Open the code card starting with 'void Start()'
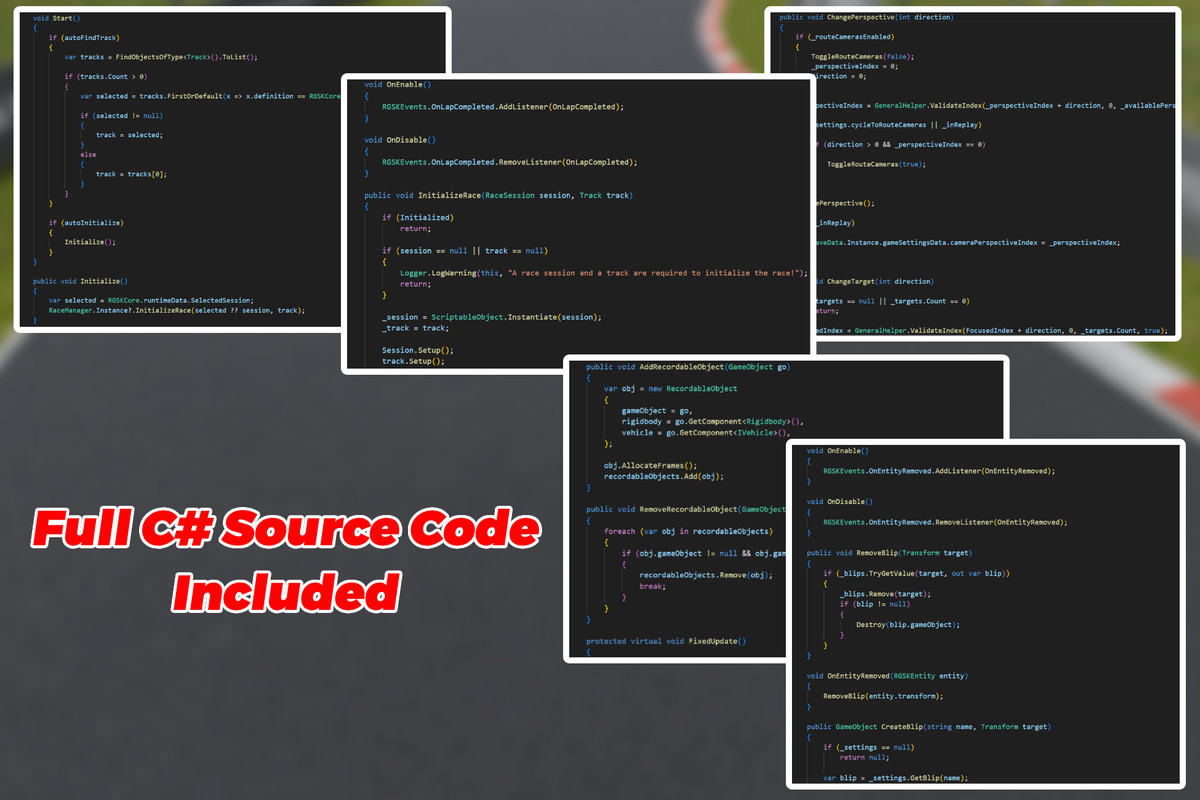The width and height of the screenshot is (1200, 800). click(x=231, y=169)
